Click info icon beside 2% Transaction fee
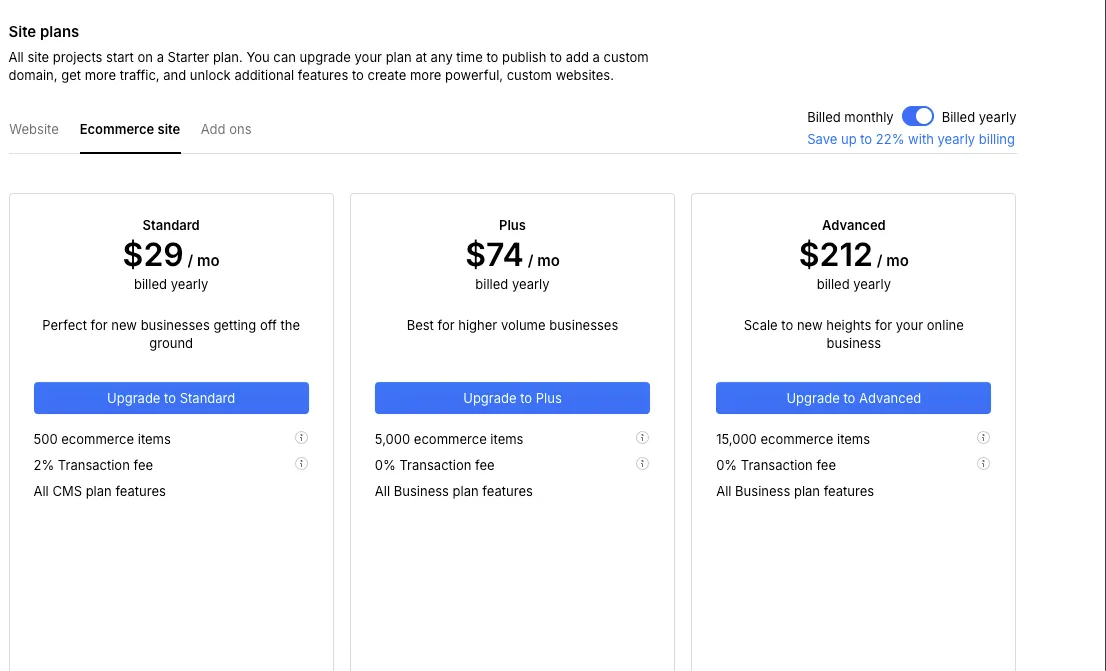The height and width of the screenshot is (671, 1106). tap(301, 464)
